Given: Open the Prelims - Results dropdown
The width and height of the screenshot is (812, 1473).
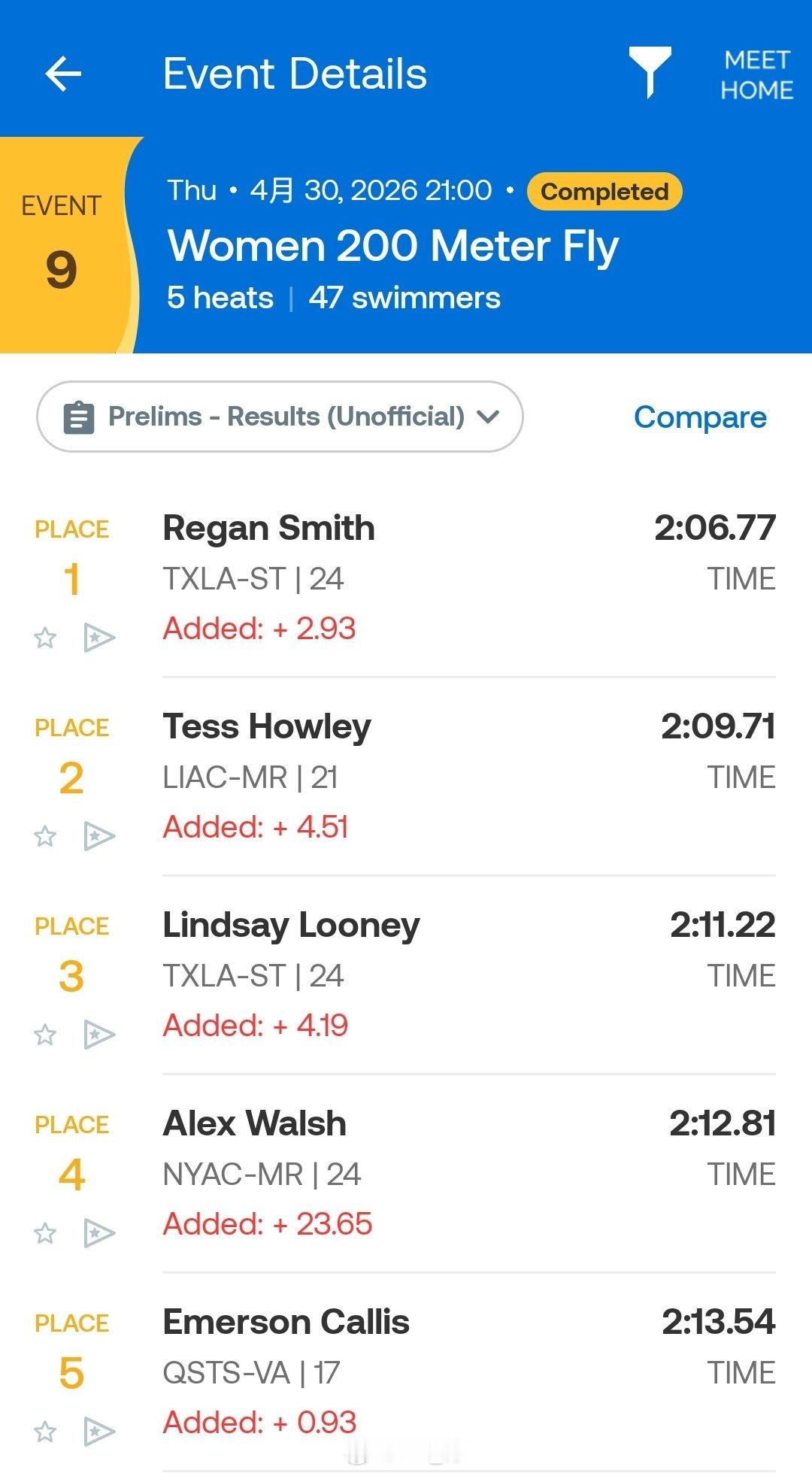Looking at the screenshot, I should (x=278, y=417).
